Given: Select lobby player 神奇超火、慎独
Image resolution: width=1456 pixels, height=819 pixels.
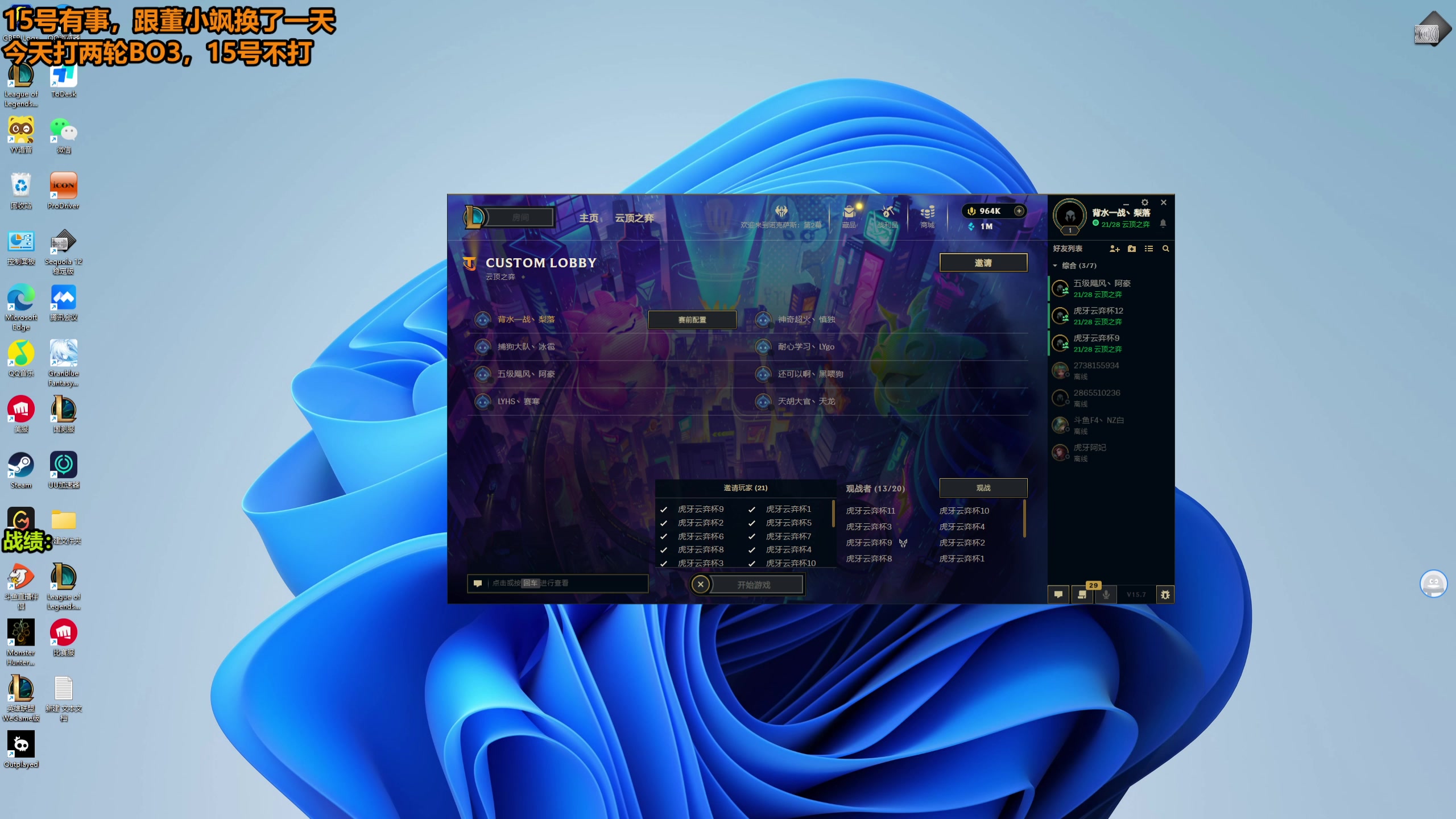Looking at the screenshot, I should pos(806,320).
